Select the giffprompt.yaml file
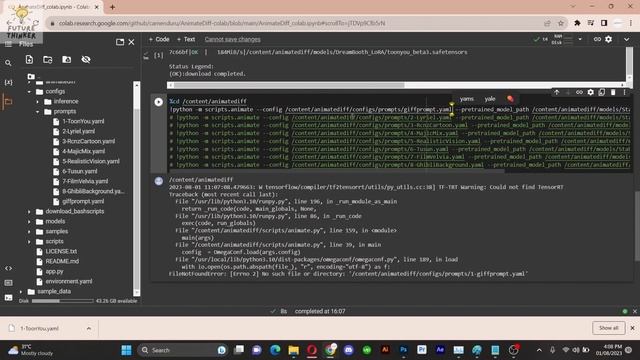Viewport: 640px width, 360px height. [x=83, y=201]
